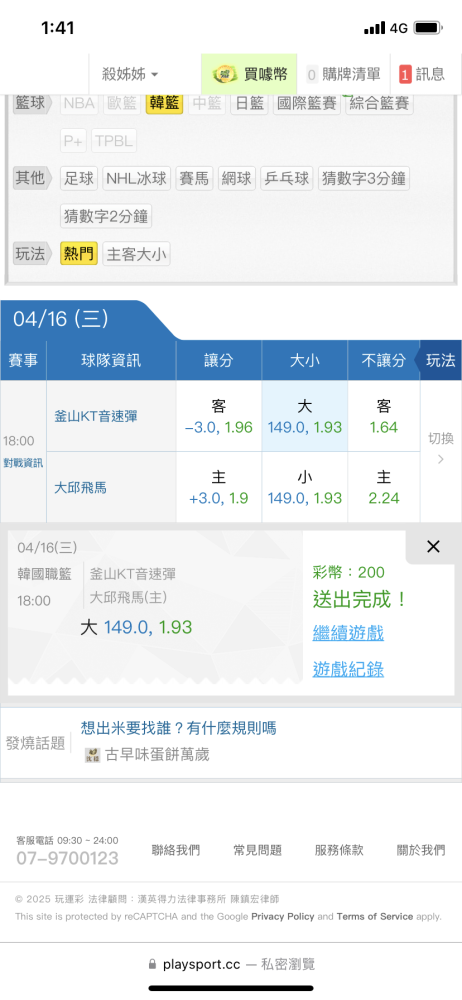Click the 切換 switch play-type arrow
This screenshot has height=1000, width=462.
point(441,448)
